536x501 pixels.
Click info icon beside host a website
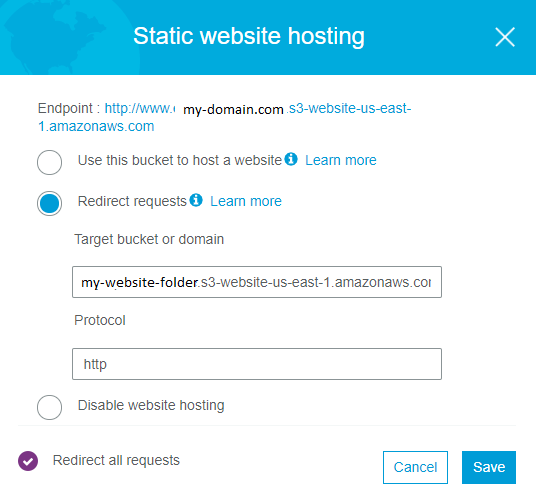tap(291, 159)
